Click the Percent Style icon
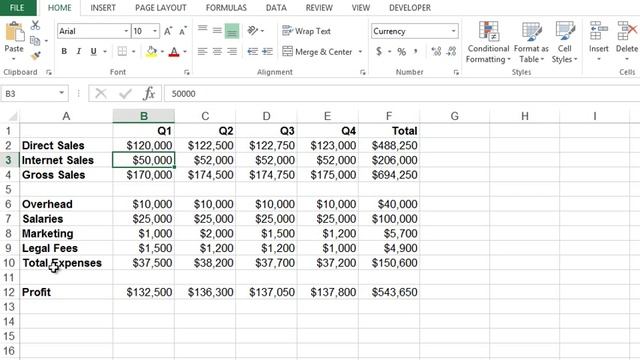The height and width of the screenshot is (360, 640). [x=402, y=52]
